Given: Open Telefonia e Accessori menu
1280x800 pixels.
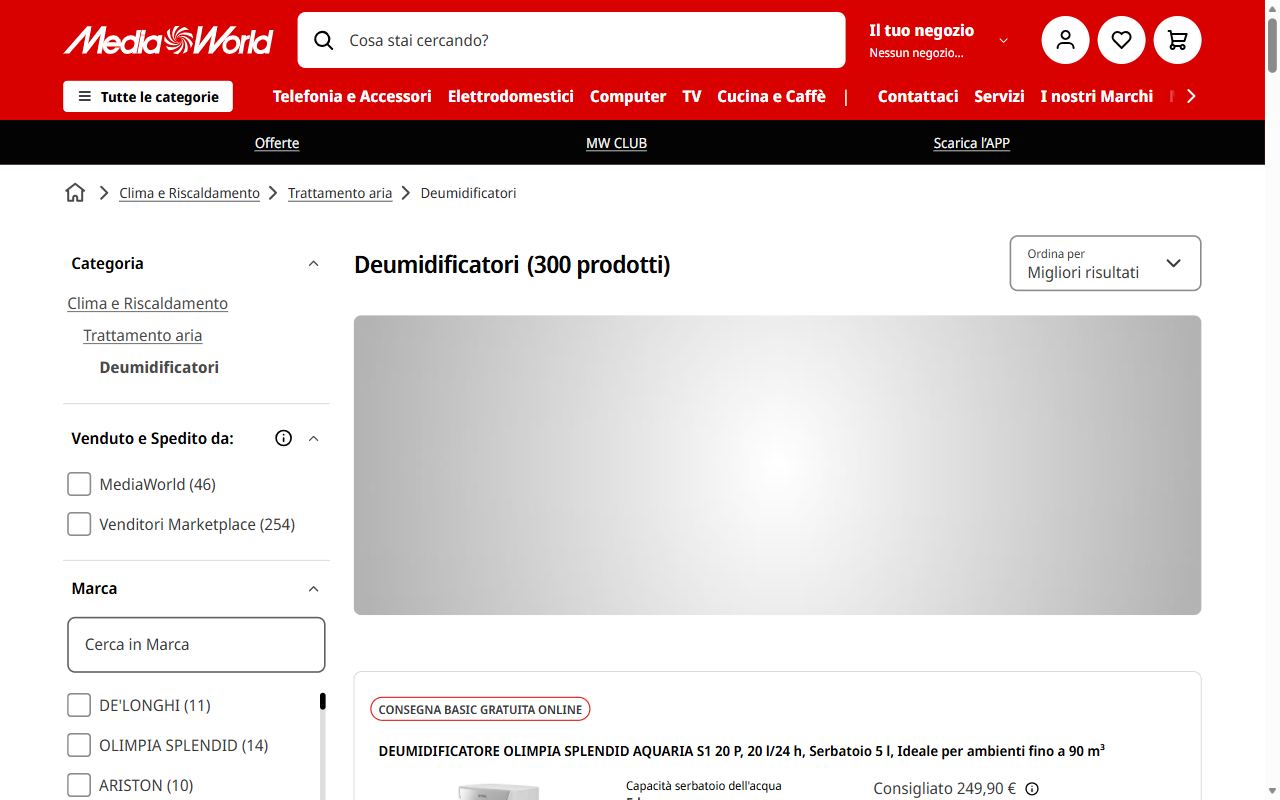Looking at the screenshot, I should 352,96.
